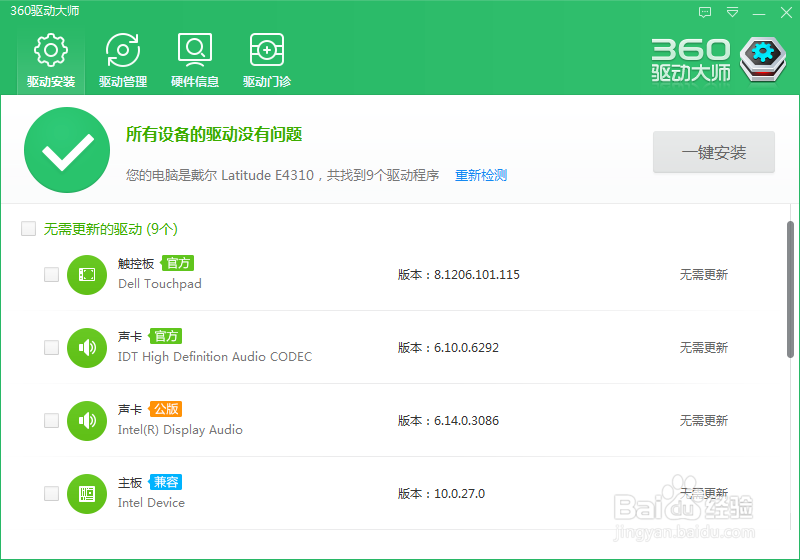The image size is (800, 560).
Task: Click the touchpad device icon
Action: coord(87,275)
